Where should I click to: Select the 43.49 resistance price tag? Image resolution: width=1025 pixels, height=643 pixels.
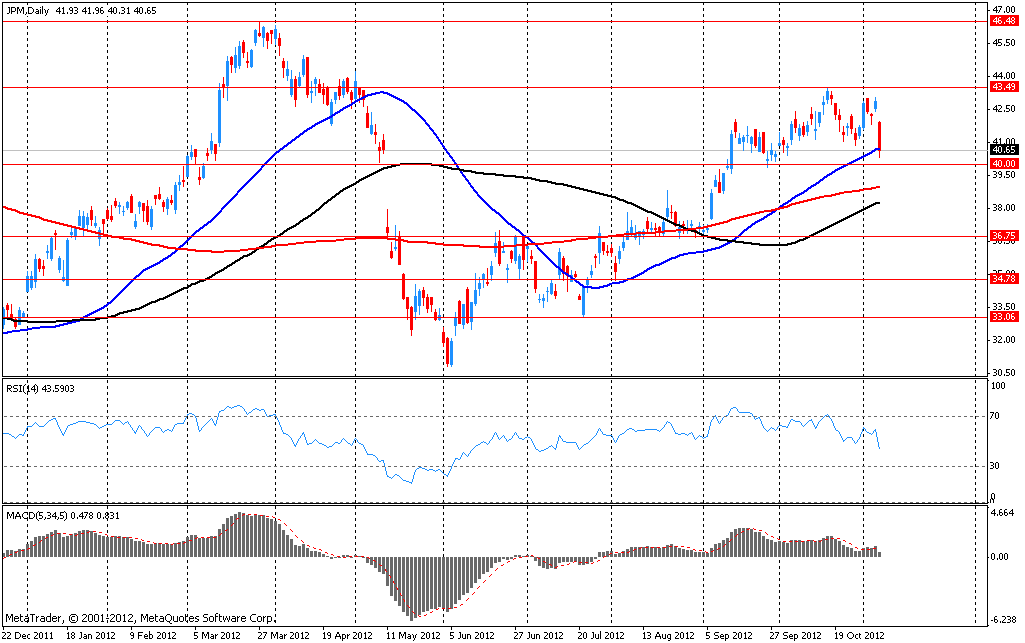tap(1003, 87)
